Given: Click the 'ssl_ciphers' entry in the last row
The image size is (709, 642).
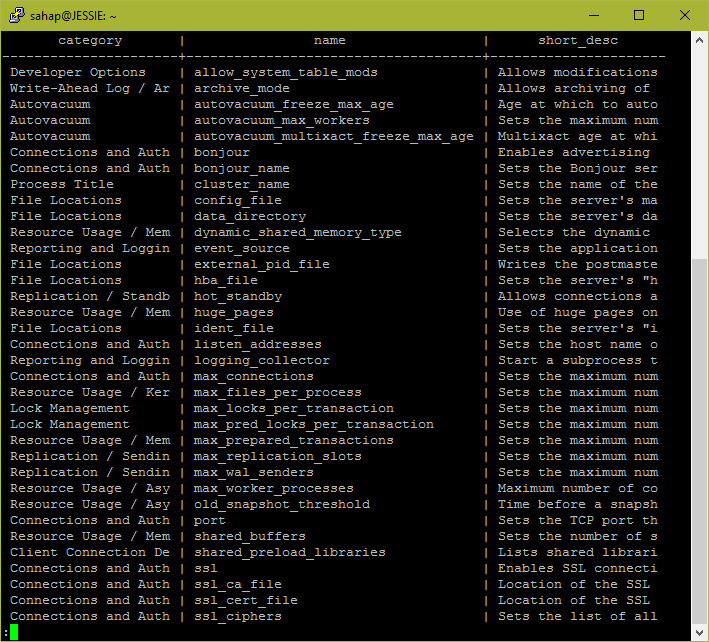Looking at the screenshot, I should 238,617.
